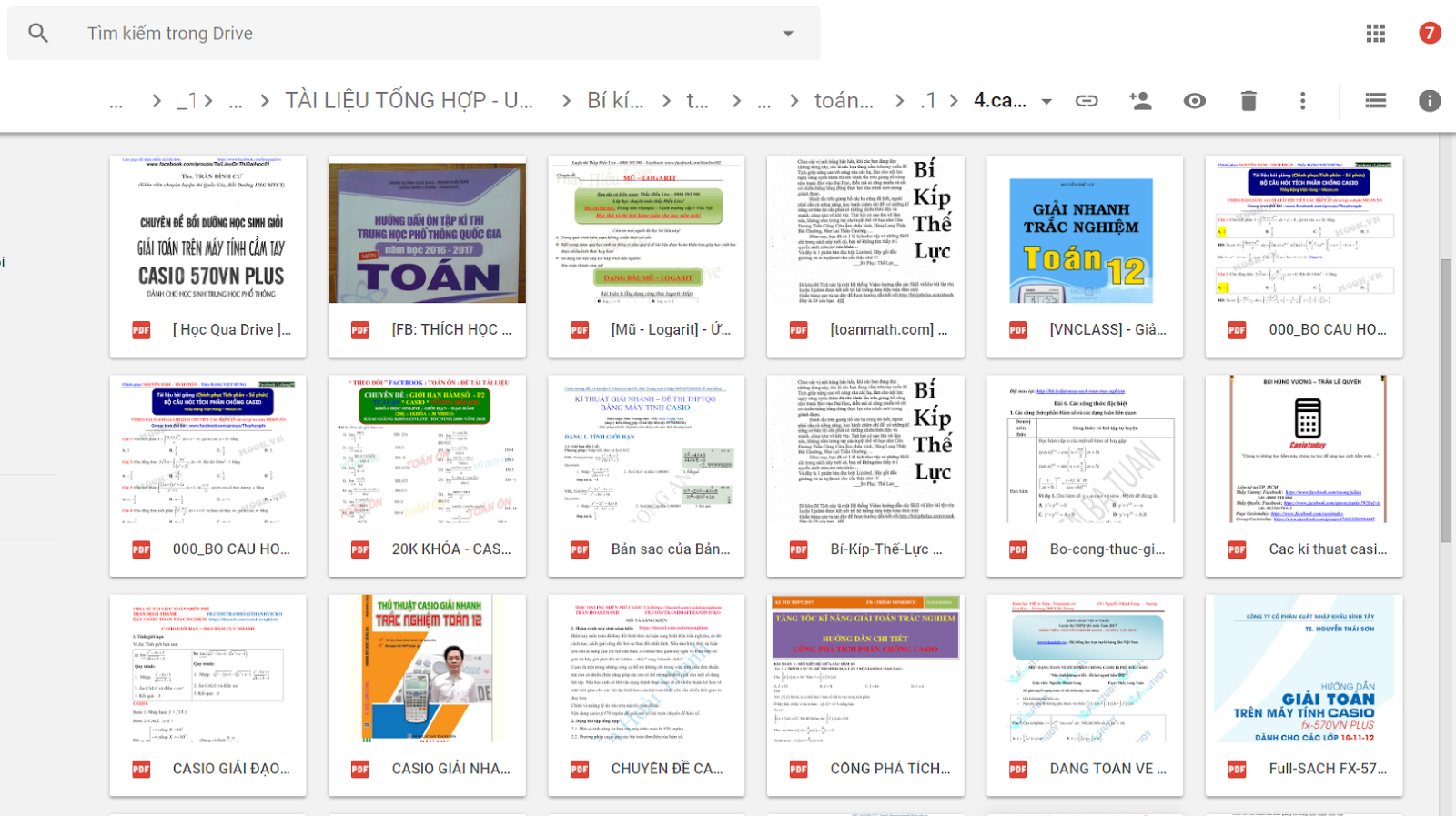Click PDF icon of Cac ki thuat casi file
The height and width of the screenshot is (816, 1456).
tap(1238, 549)
